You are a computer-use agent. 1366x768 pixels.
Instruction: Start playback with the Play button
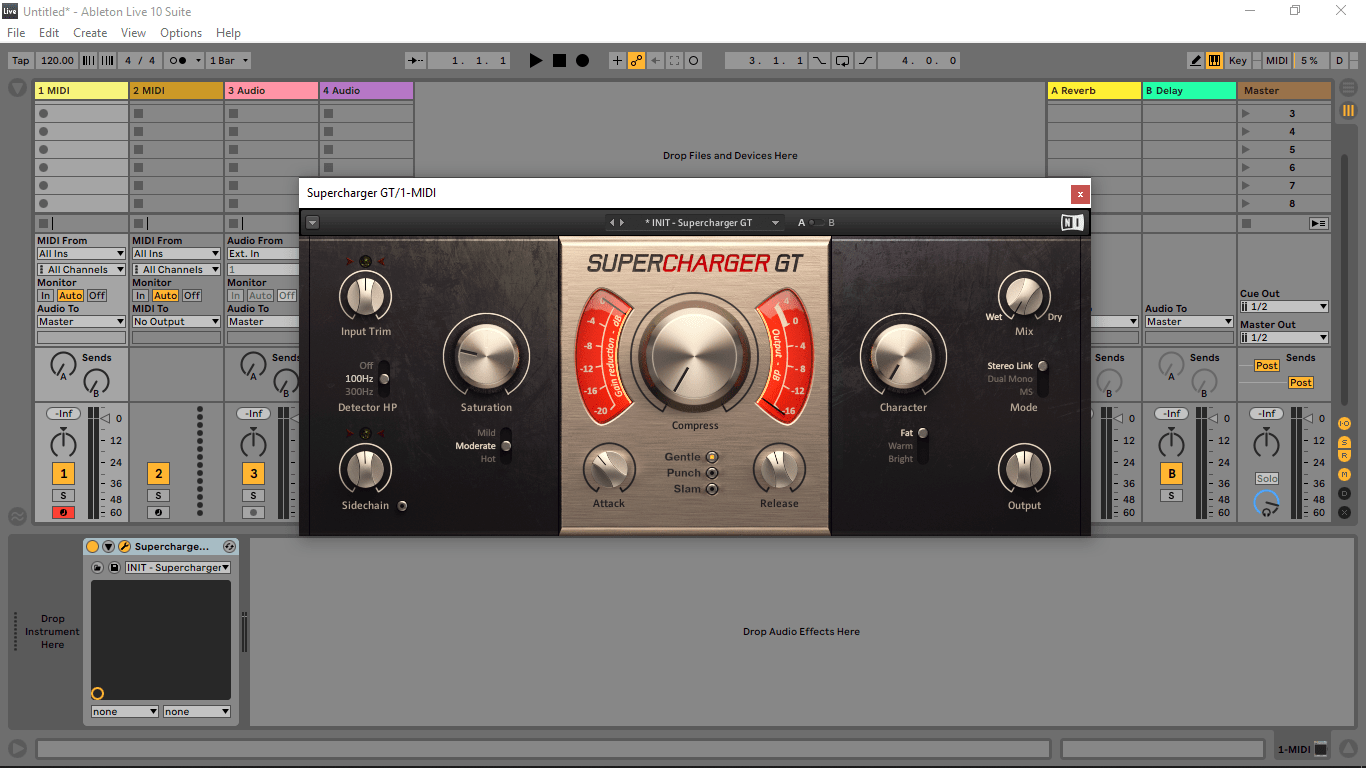(536, 61)
